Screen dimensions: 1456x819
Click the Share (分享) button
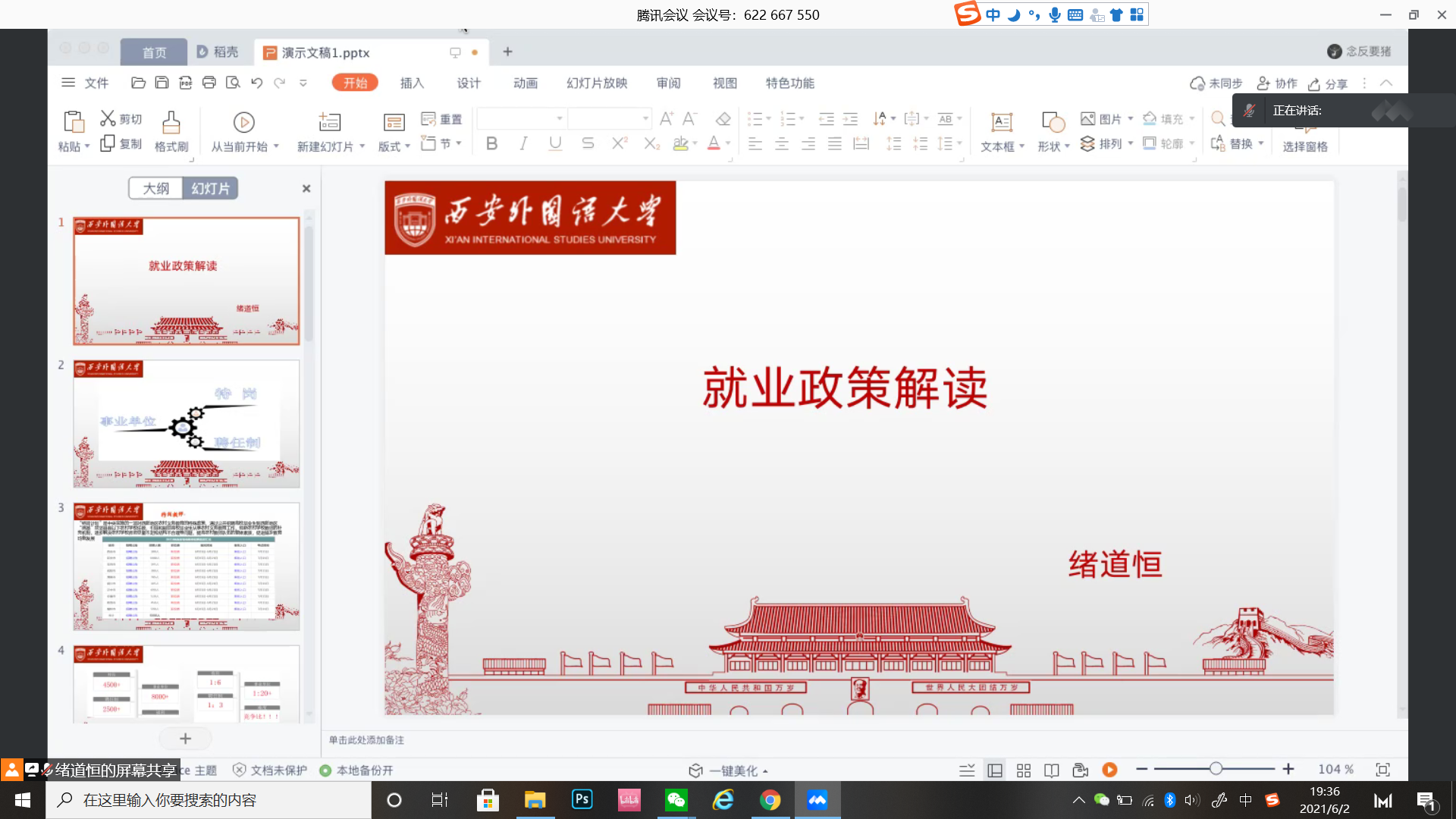click(x=1328, y=83)
